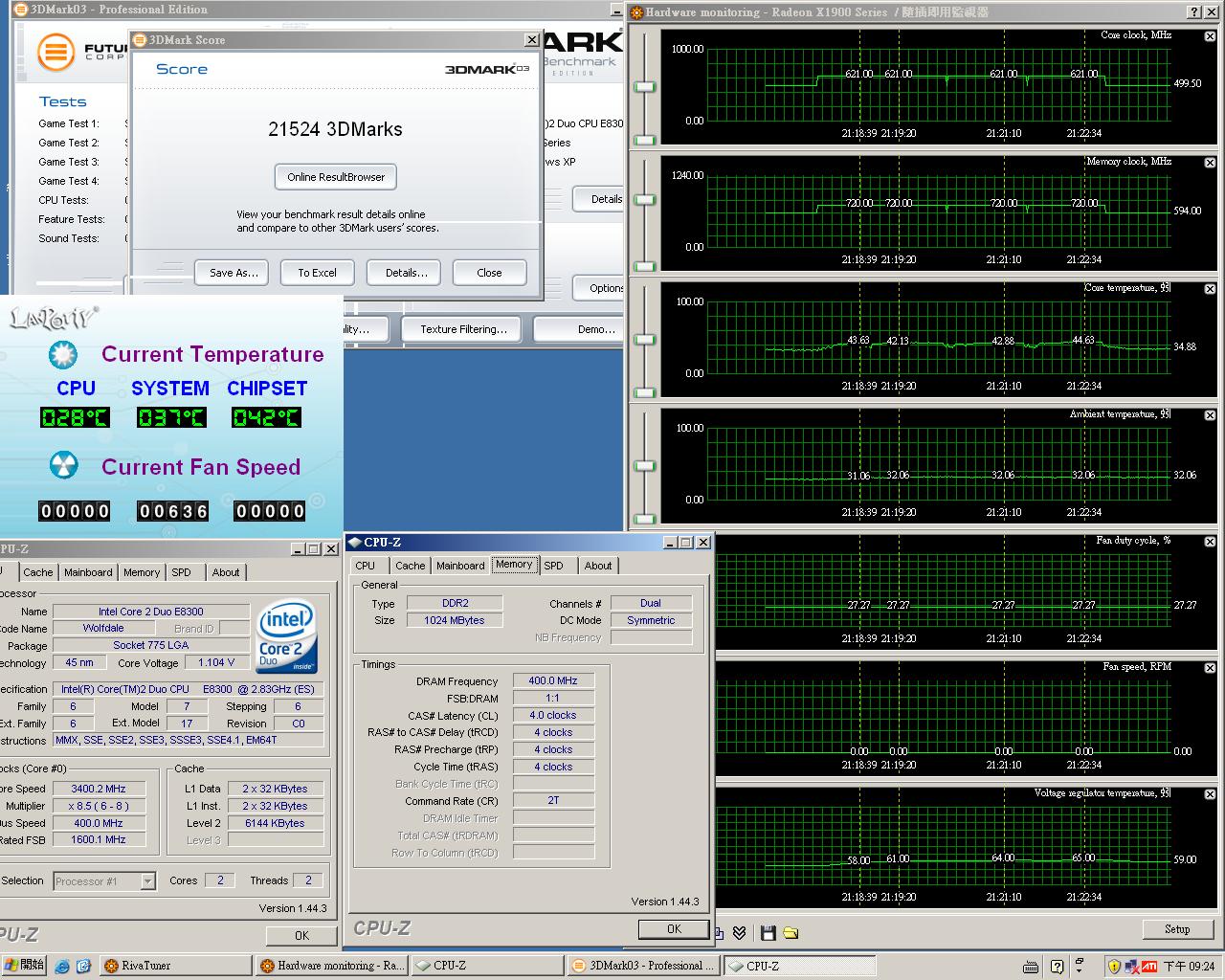Click the Intel Core 2 Duo logo in CPU-Z
Viewport: 1225px width, 980px height.
(x=287, y=636)
